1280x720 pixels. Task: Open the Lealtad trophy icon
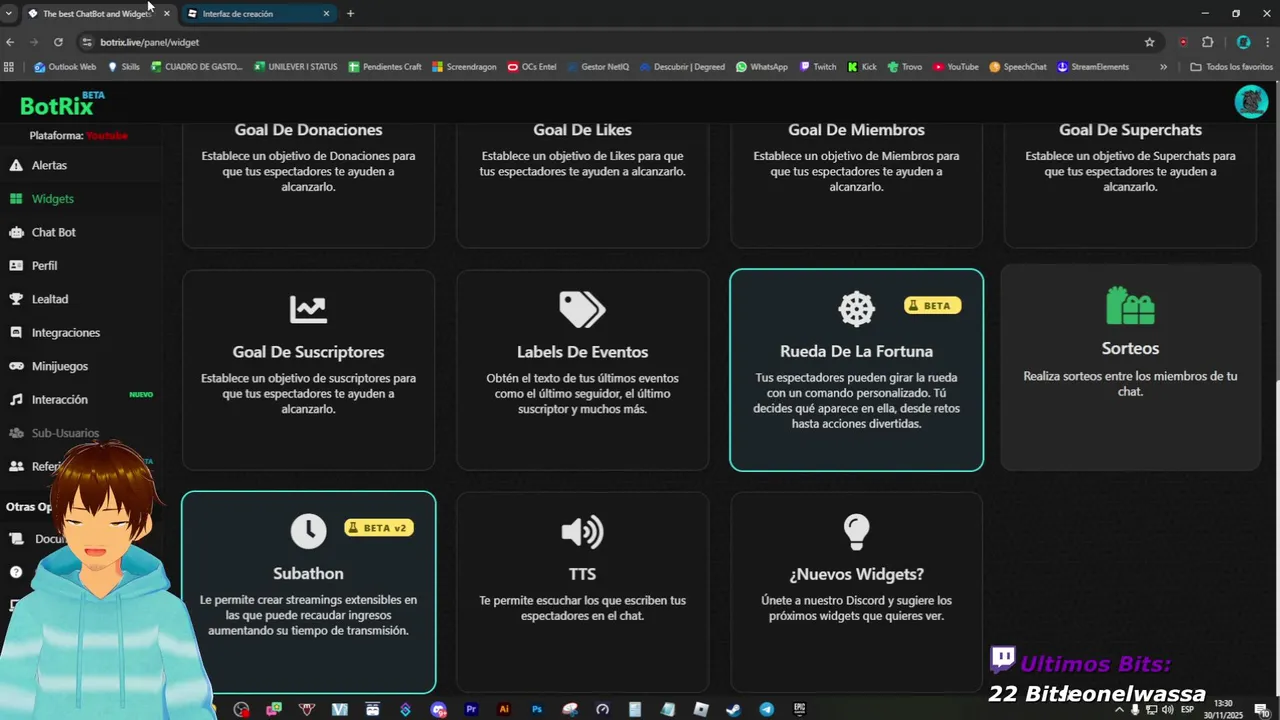[16, 299]
